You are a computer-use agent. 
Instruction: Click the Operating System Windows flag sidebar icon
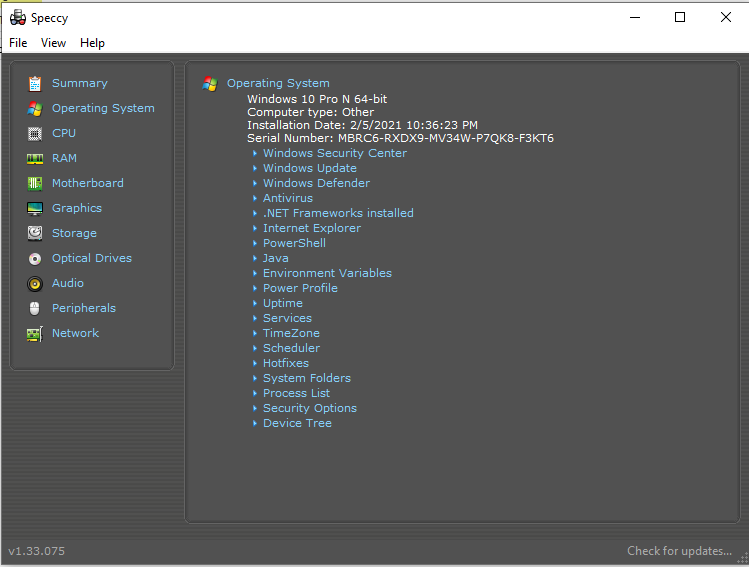click(x=35, y=108)
